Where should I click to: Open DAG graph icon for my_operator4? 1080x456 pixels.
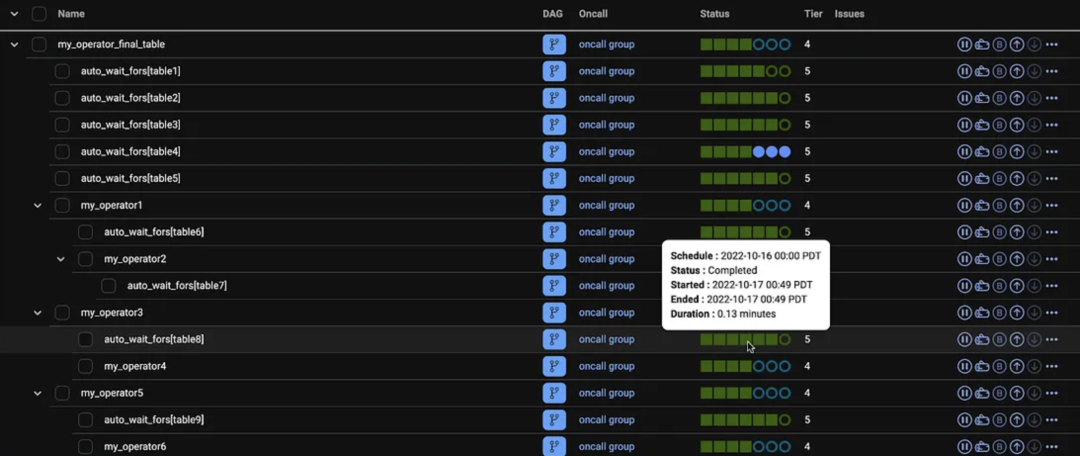pyautogui.click(x=554, y=366)
